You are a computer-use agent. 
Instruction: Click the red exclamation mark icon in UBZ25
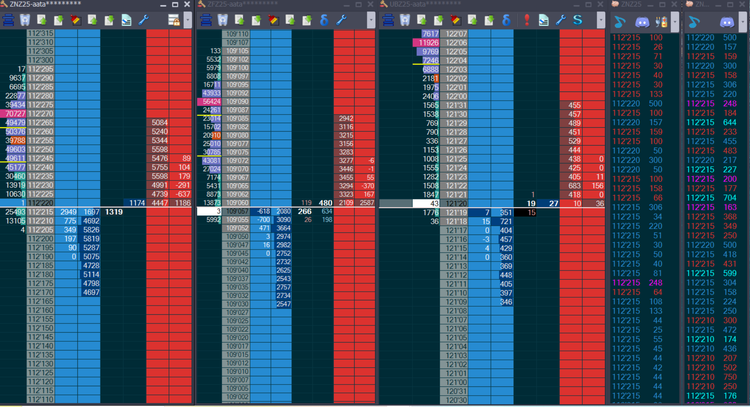point(527,20)
